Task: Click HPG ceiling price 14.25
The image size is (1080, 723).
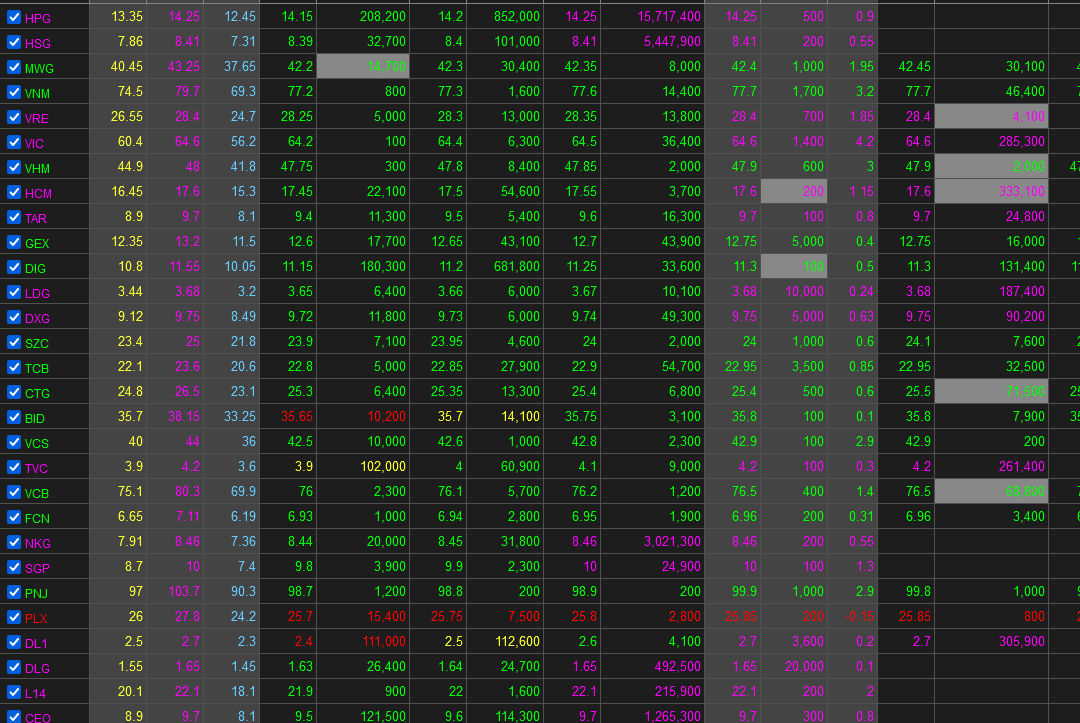Action: 184,17
